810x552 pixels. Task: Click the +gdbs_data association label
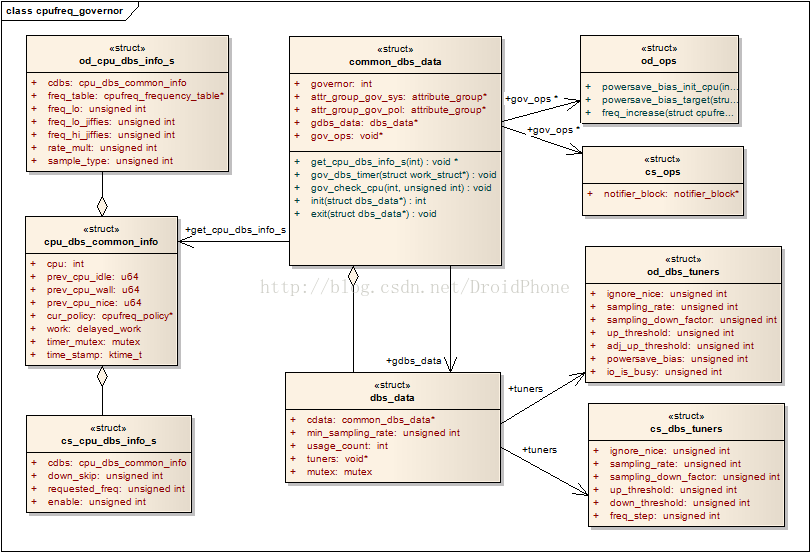(x=414, y=361)
